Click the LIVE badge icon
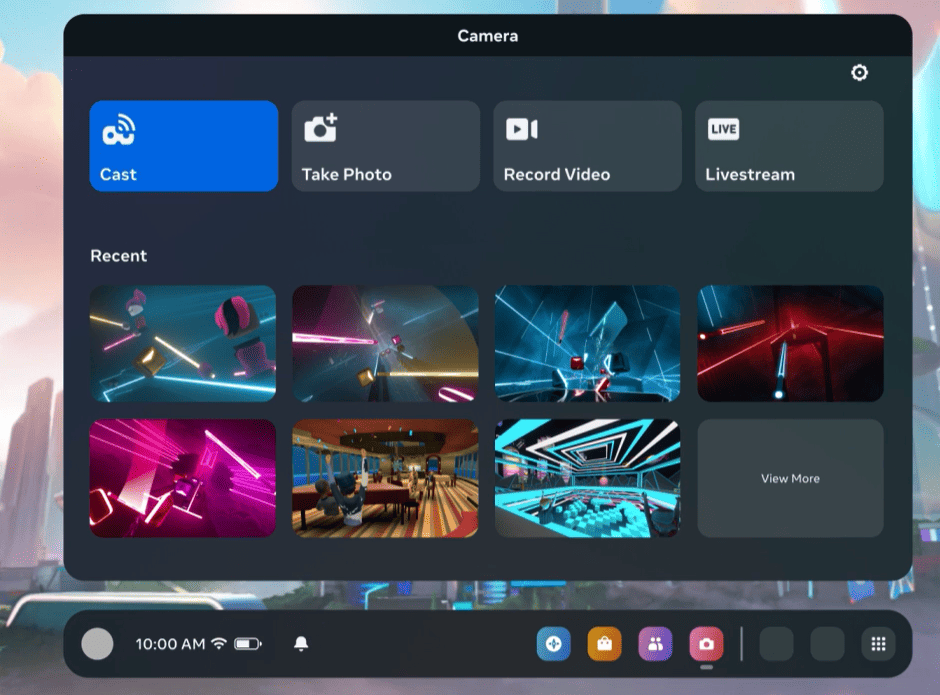 pos(723,129)
